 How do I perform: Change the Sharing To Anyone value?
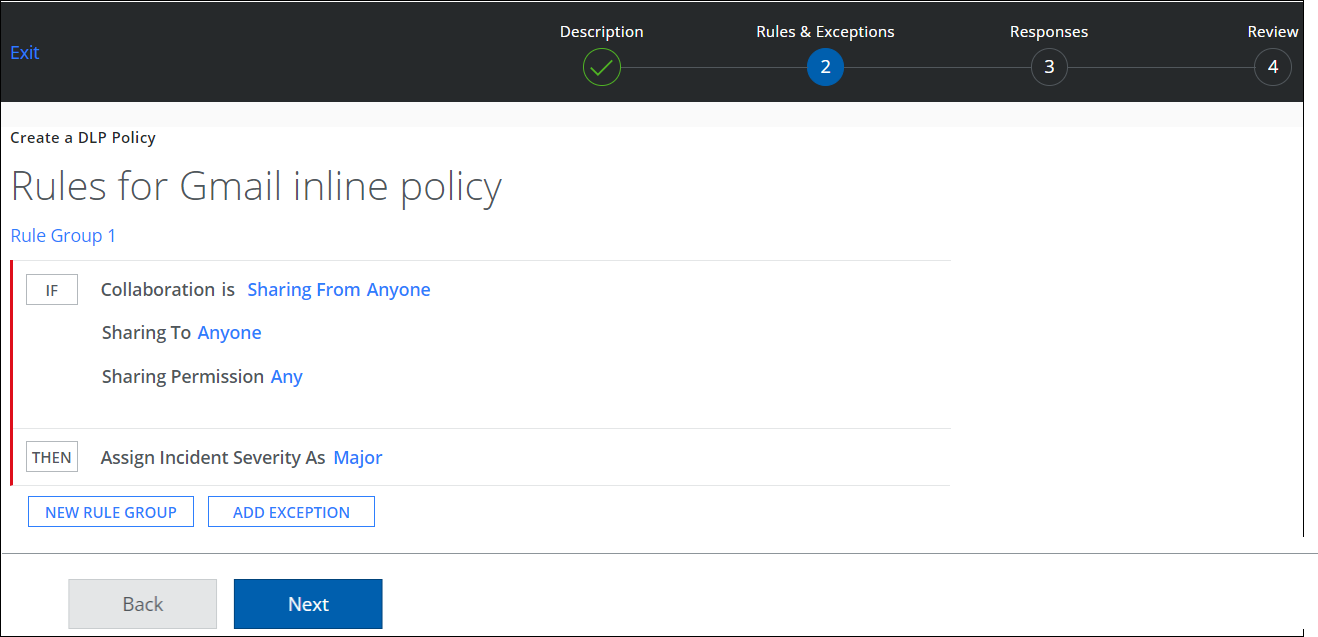click(229, 333)
